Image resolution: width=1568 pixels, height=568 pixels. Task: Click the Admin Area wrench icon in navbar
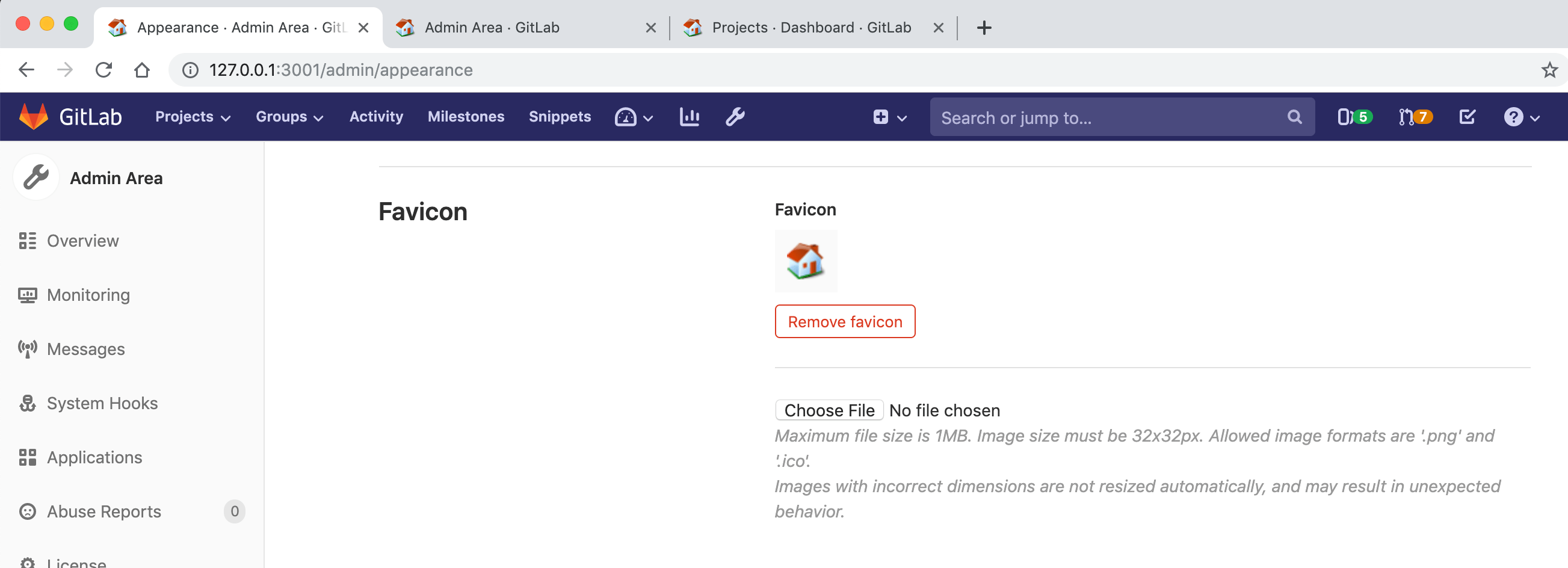tap(735, 116)
